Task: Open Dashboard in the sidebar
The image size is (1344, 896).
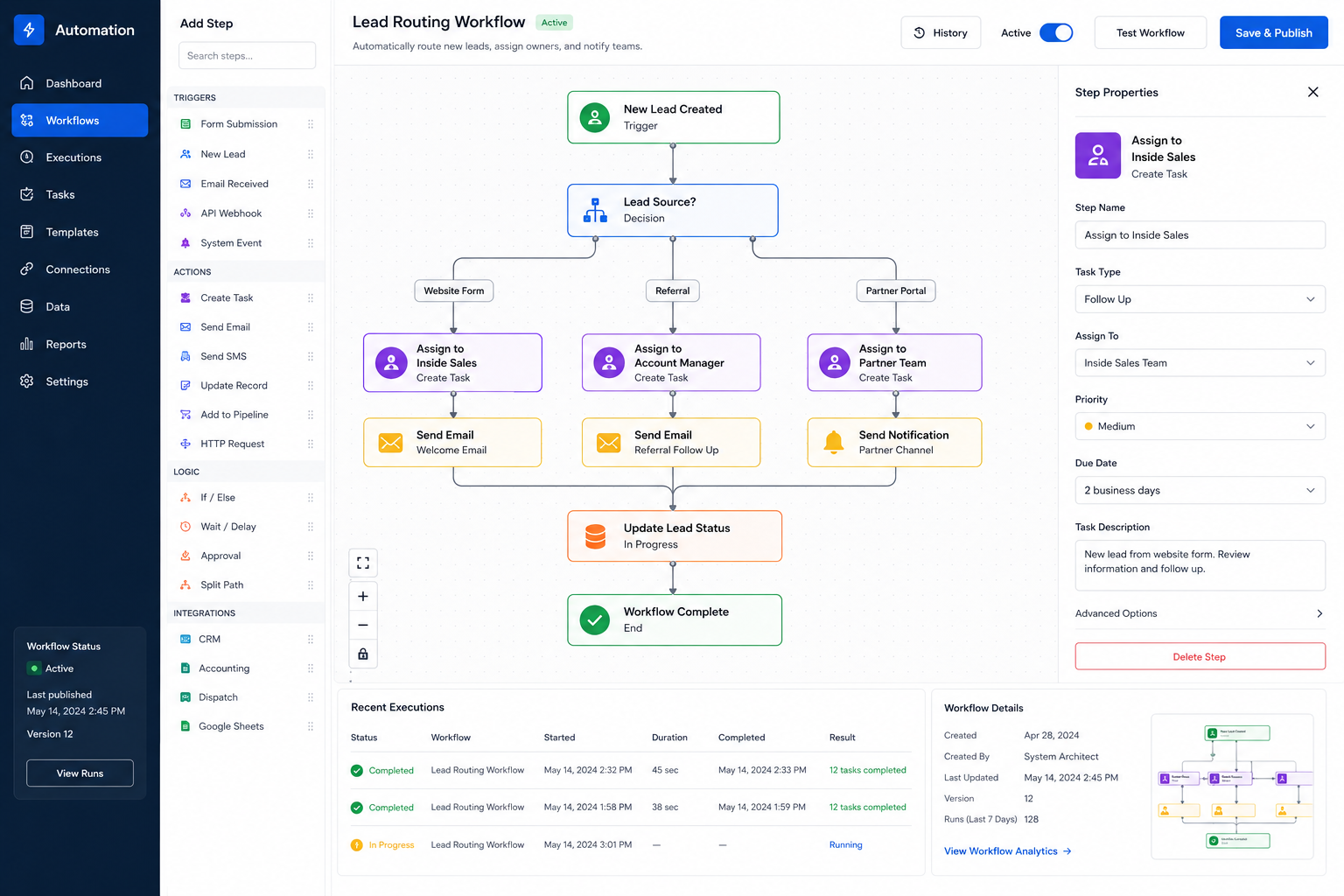Action: click(80, 83)
